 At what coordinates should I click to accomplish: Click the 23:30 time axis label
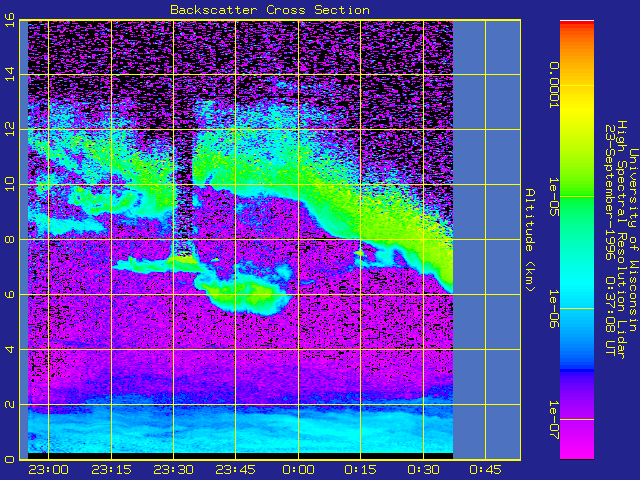click(x=173, y=470)
